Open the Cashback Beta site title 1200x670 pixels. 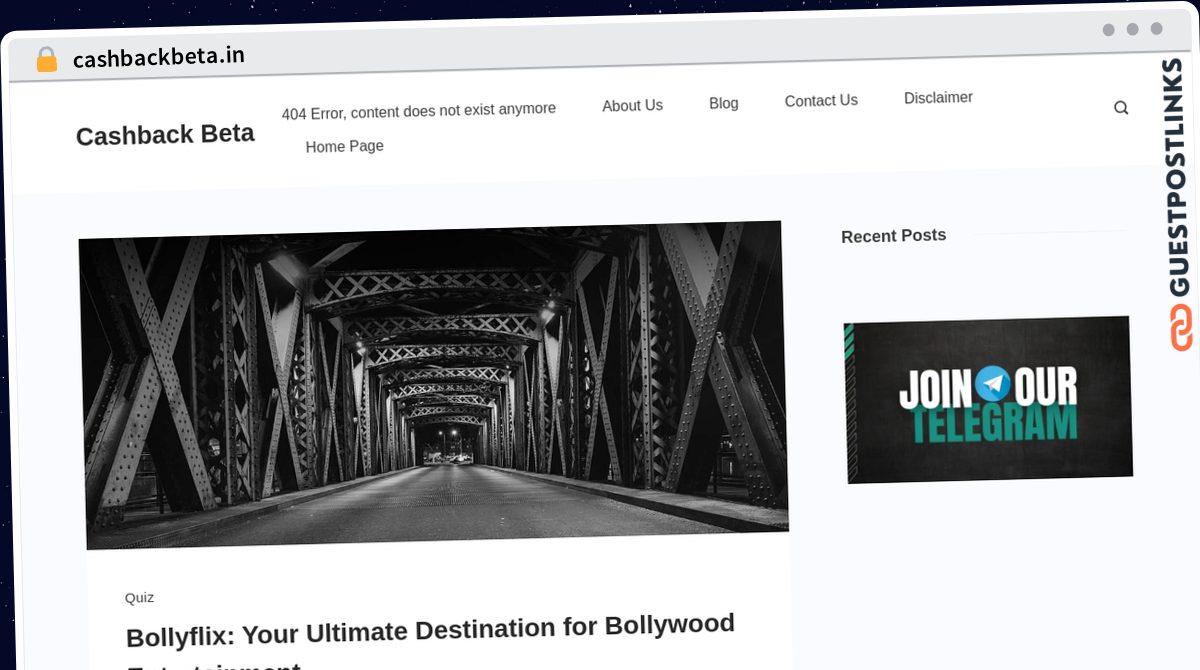click(165, 135)
